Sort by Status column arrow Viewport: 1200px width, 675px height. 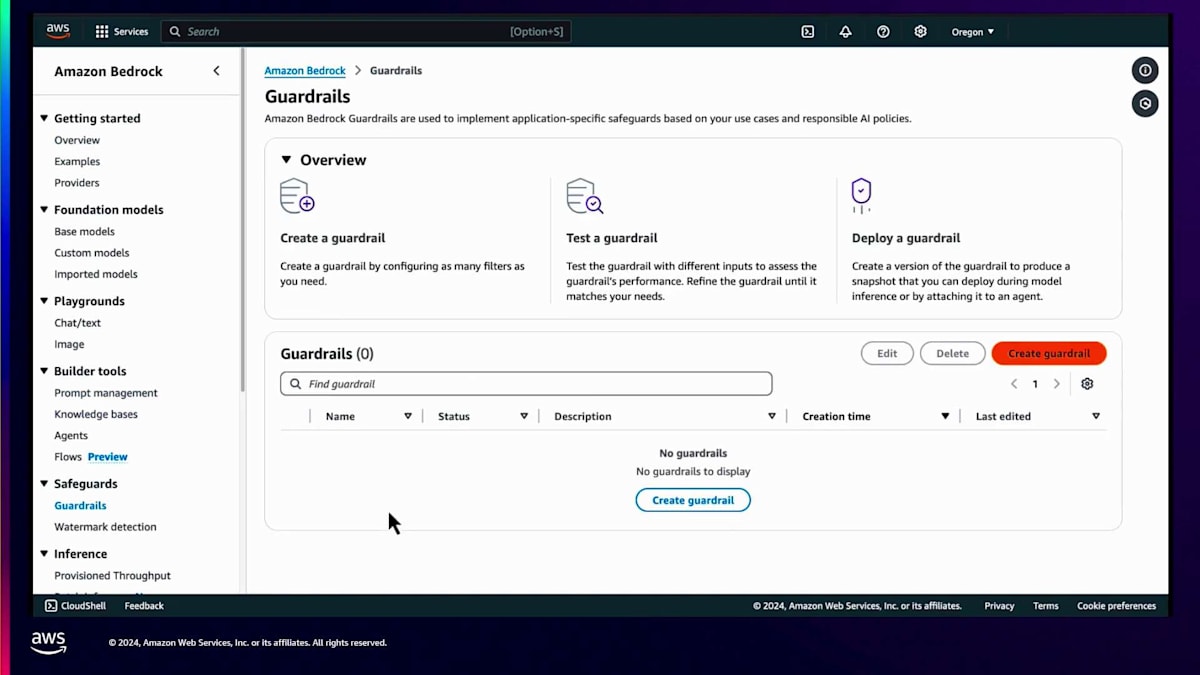pos(524,416)
